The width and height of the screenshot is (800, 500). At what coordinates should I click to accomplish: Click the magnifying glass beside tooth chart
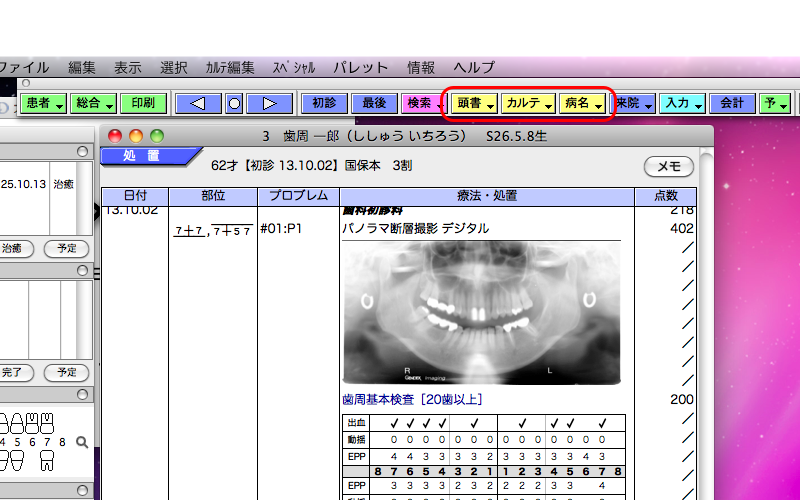(x=82, y=442)
